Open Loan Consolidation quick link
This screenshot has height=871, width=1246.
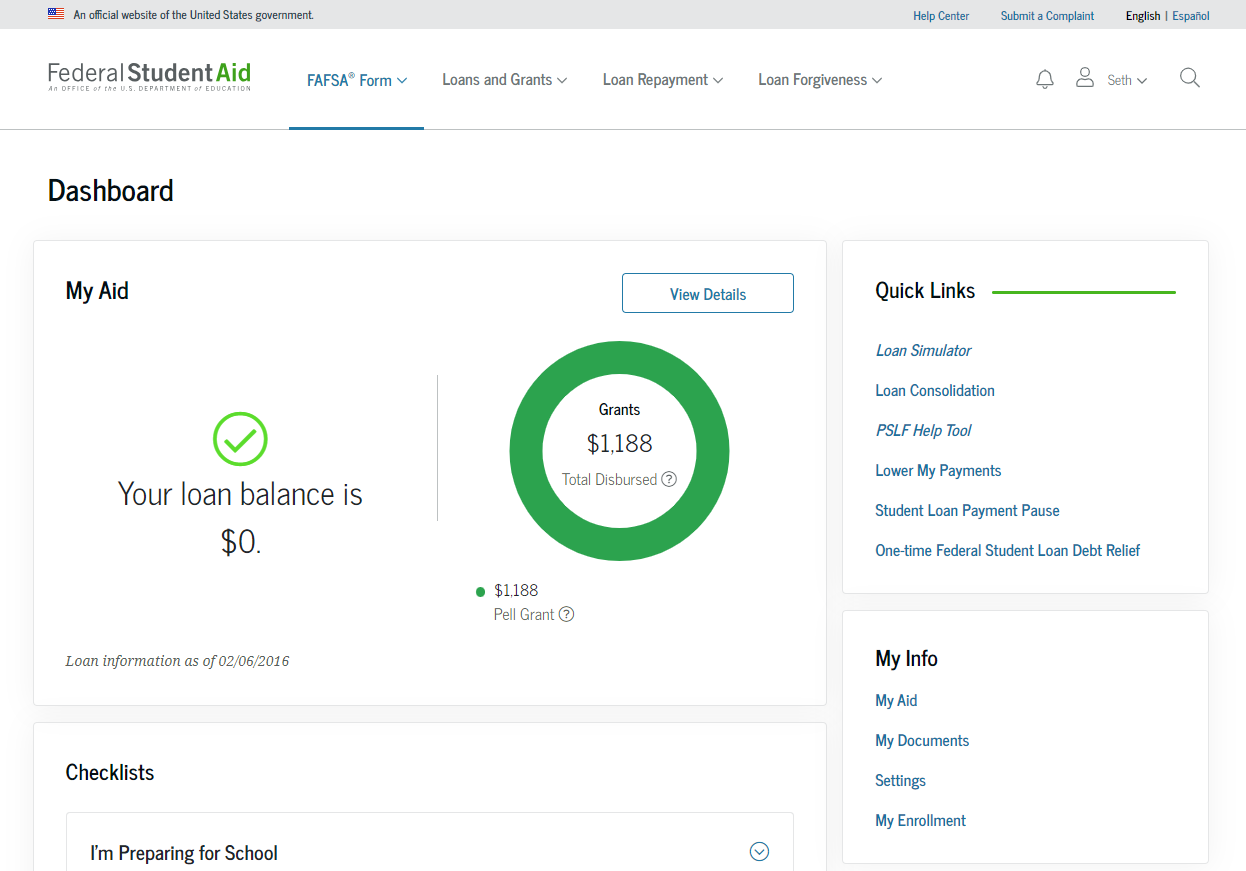935,390
